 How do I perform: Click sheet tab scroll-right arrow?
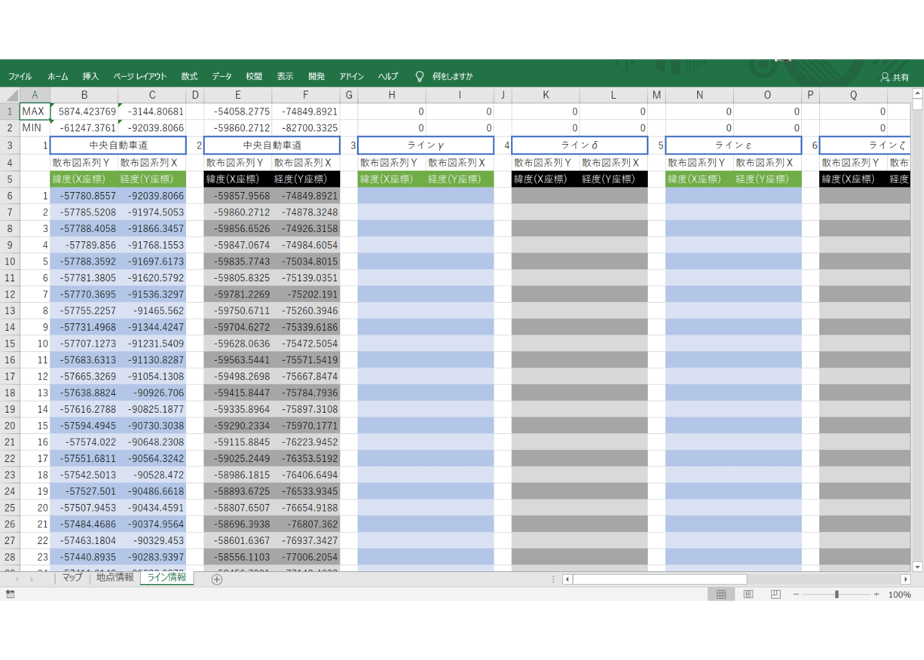pyautogui.click(x=31, y=579)
